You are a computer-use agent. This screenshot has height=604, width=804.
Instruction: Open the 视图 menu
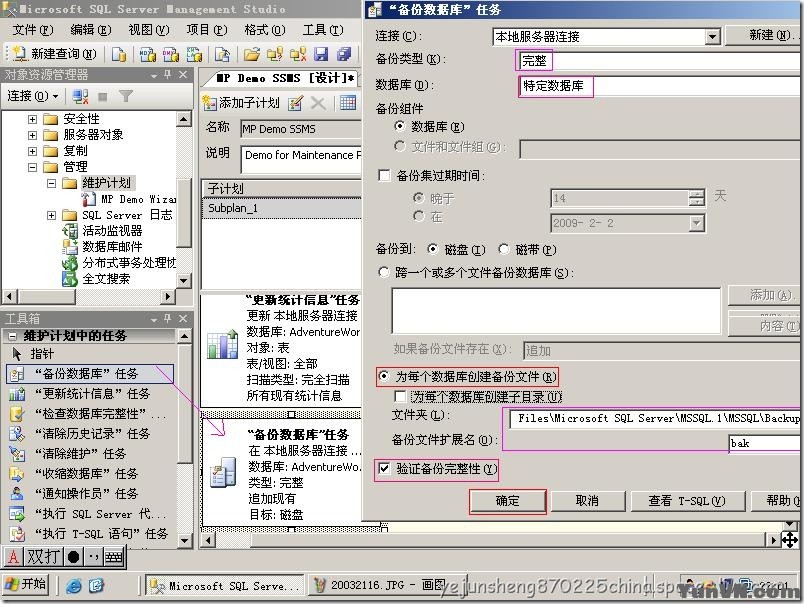(149, 30)
